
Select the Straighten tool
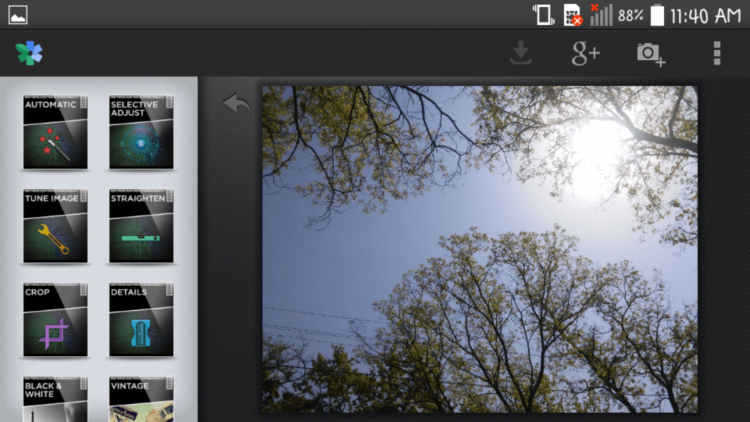(x=141, y=226)
